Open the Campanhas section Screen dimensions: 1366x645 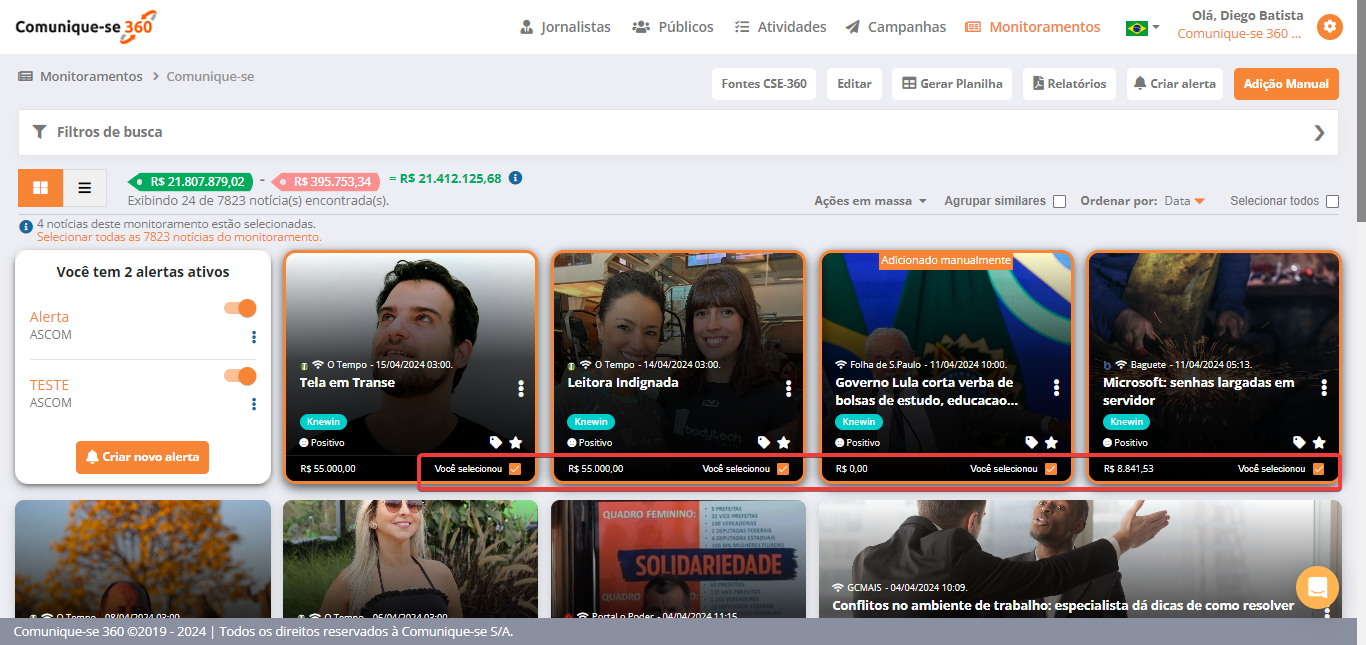coord(895,27)
